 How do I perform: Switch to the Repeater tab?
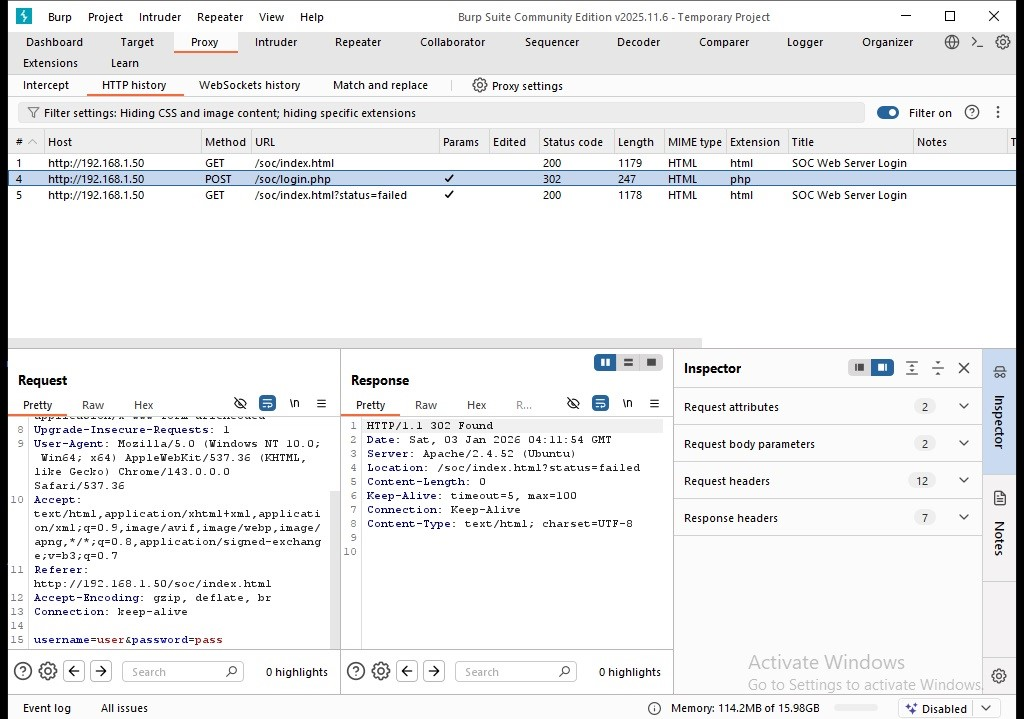pos(358,42)
